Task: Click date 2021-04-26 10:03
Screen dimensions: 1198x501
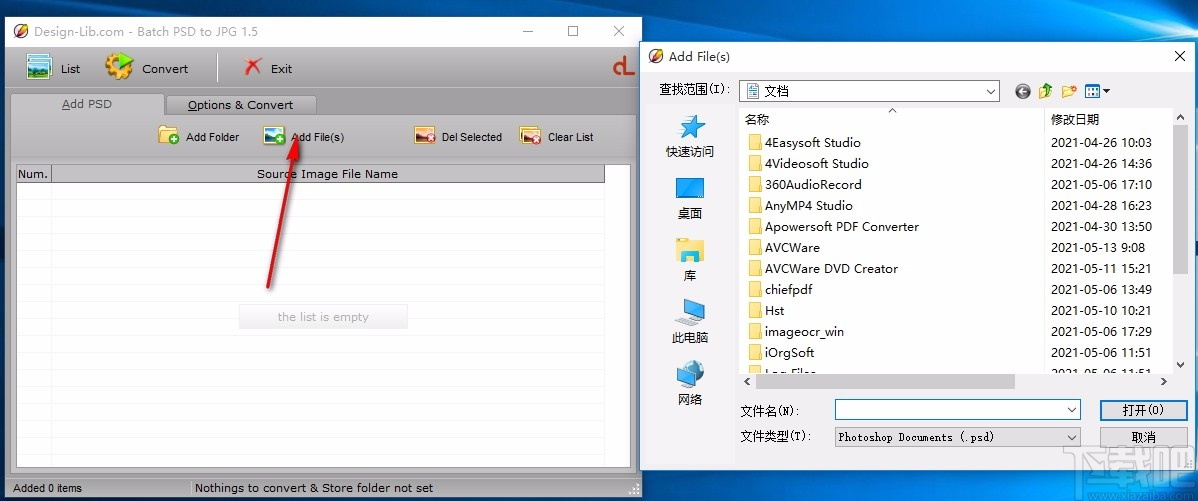Action: tap(1101, 143)
